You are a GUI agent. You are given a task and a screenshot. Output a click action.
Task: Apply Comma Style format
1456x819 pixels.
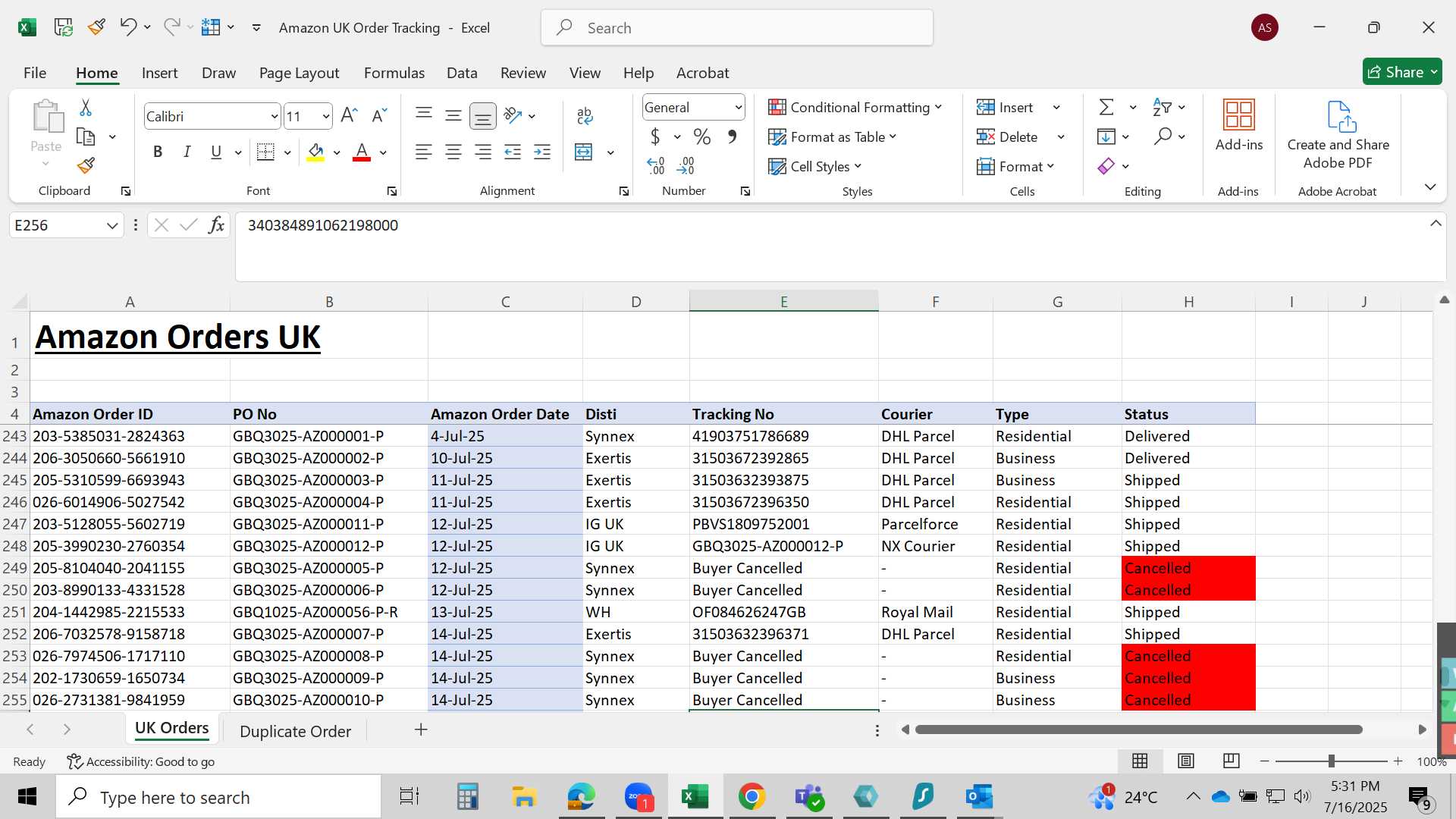point(732,136)
